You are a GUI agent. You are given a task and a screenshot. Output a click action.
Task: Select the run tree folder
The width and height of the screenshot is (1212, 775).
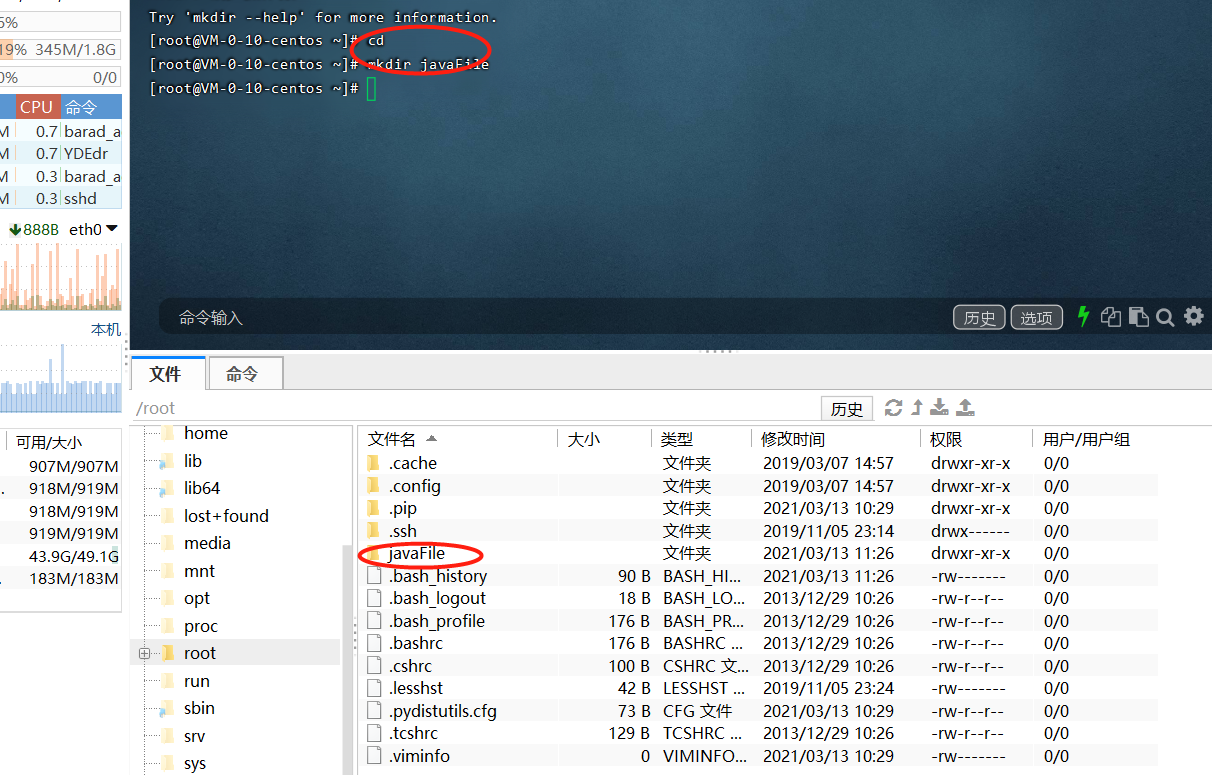click(197, 681)
